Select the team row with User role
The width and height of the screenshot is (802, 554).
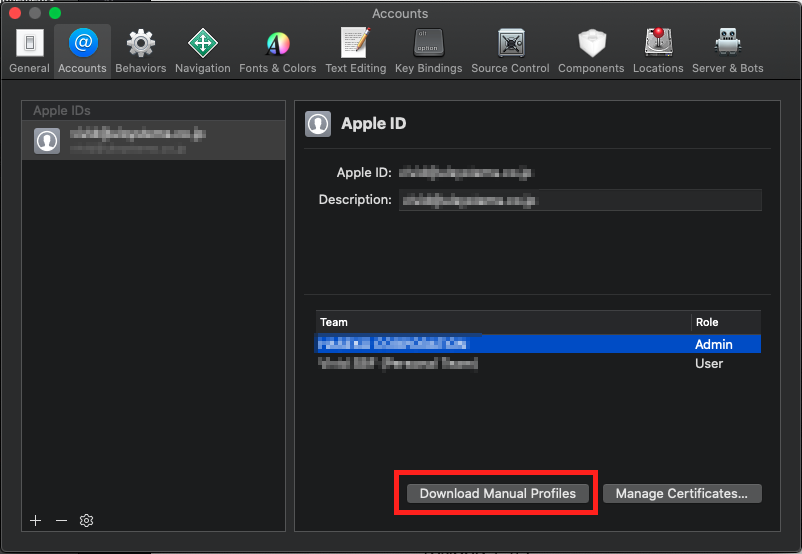tap(538, 363)
